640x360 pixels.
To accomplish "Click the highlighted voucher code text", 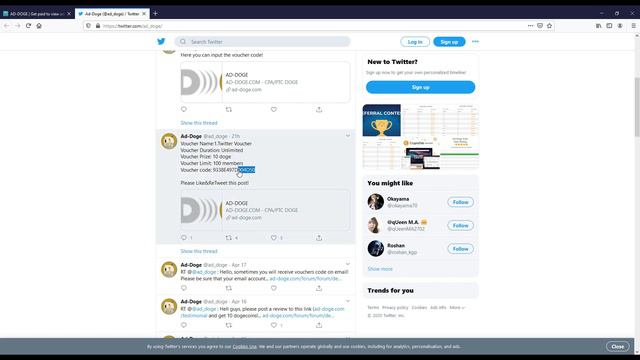I will tap(247, 170).
